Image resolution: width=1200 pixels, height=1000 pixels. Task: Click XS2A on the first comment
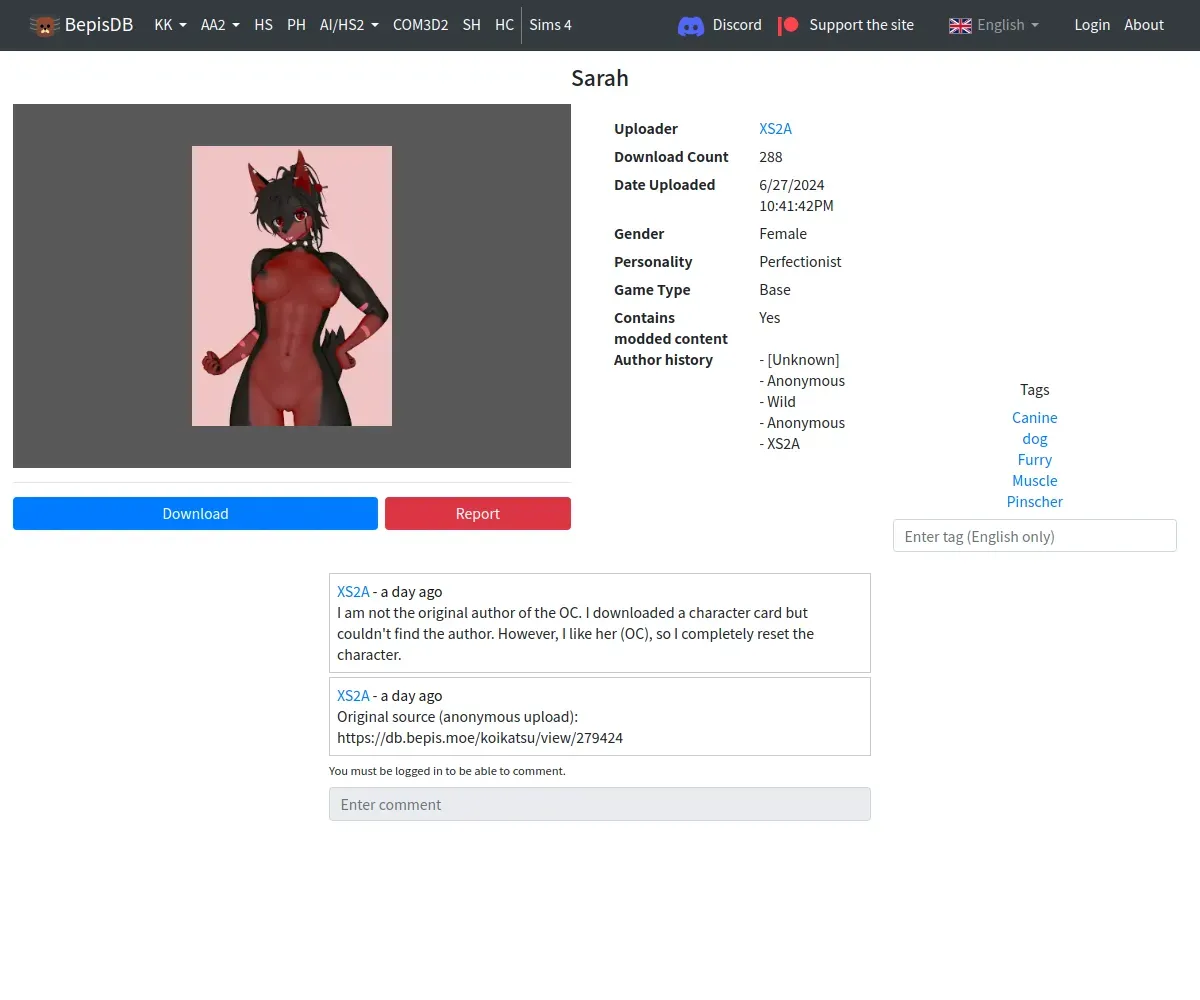click(x=353, y=591)
